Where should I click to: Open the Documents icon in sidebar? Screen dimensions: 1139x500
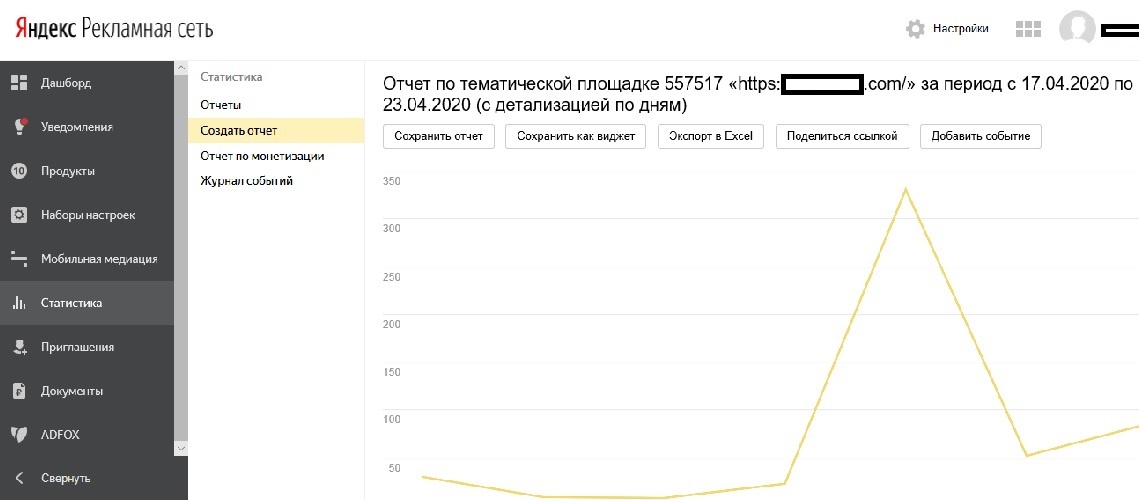[18, 391]
